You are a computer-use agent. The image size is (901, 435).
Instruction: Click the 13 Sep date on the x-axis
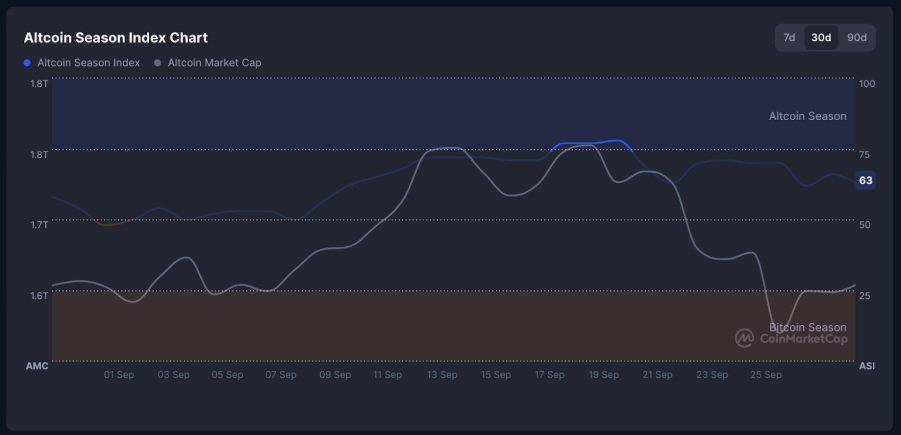[442, 375]
